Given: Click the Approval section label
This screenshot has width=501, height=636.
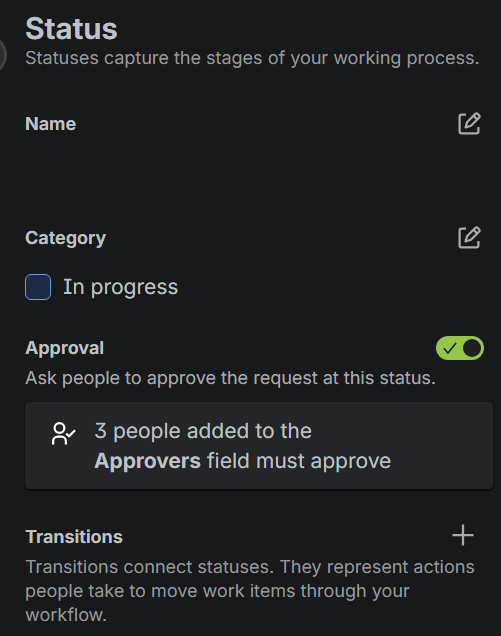Looking at the screenshot, I should click(65, 348).
